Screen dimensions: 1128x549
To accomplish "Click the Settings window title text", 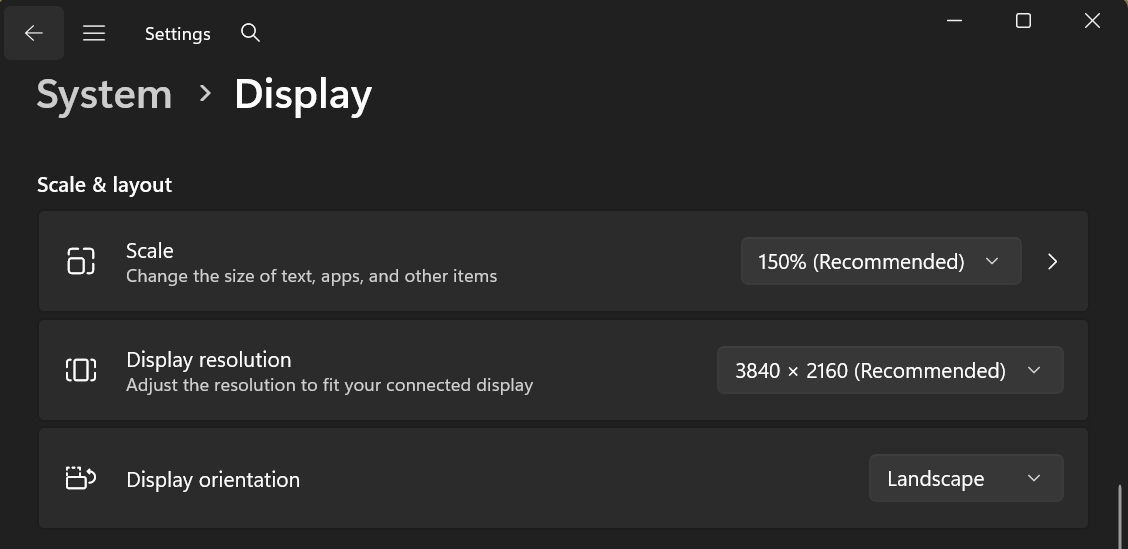I will [x=178, y=34].
